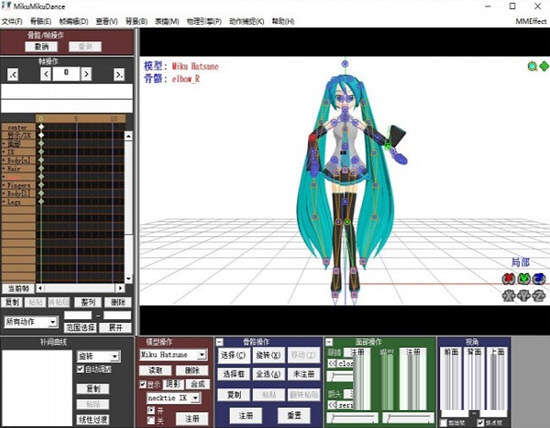Click the 撤销 undo button
This screenshot has width=550, height=428.
41,47
